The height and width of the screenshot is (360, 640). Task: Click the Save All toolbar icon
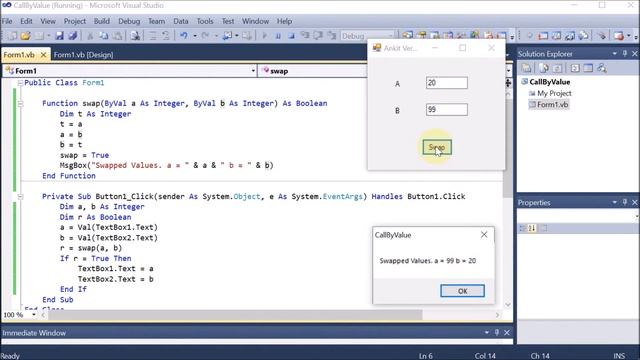point(73,36)
